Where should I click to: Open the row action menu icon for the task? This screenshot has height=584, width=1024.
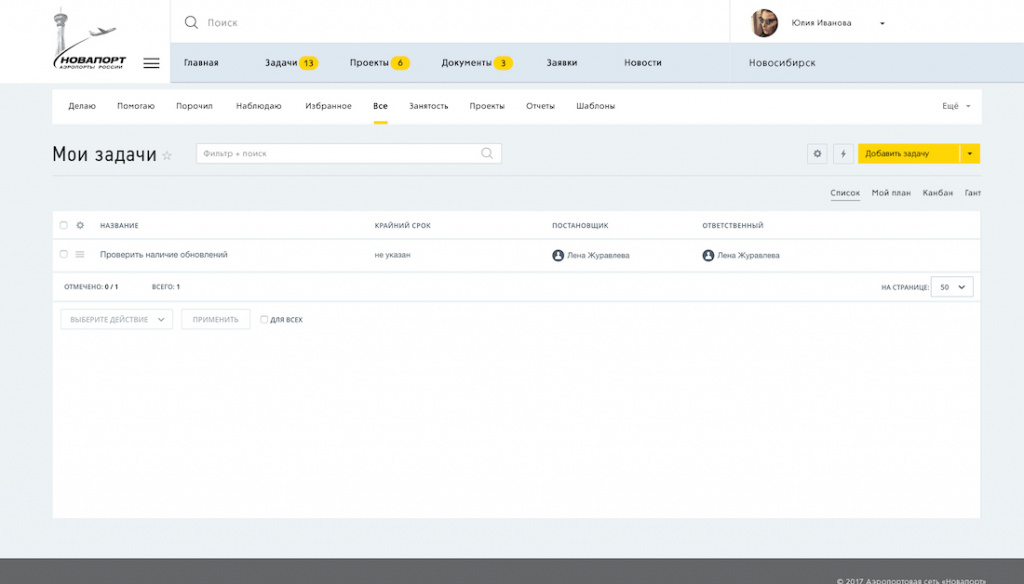point(80,255)
